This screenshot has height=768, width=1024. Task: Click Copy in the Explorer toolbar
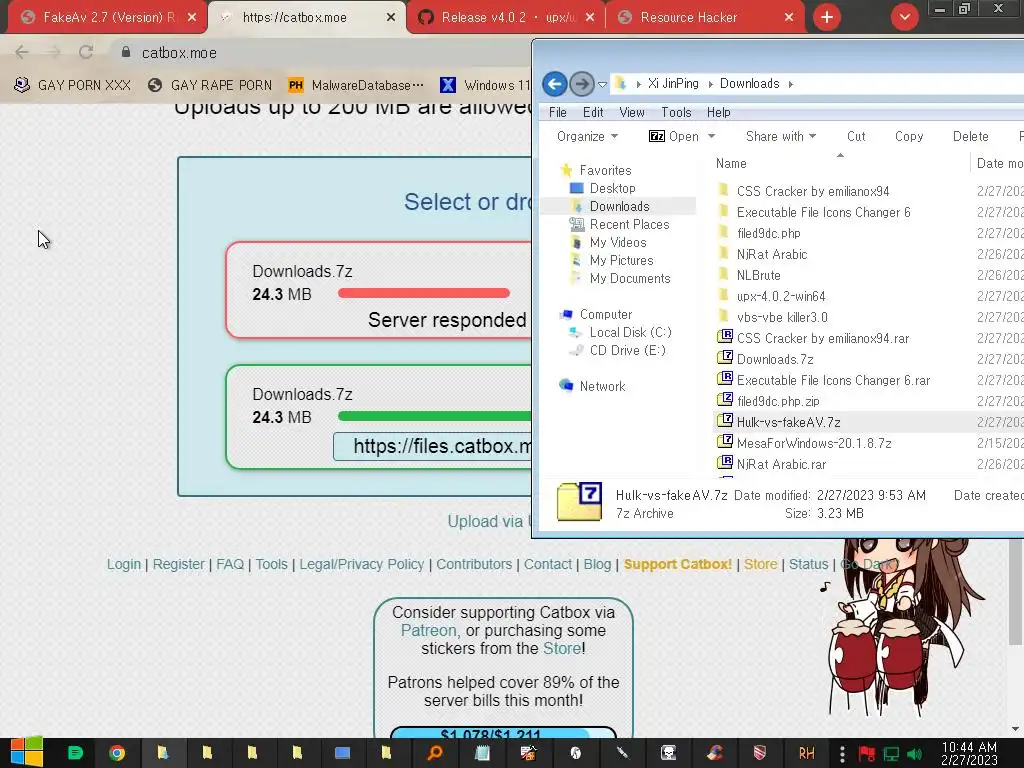click(x=908, y=136)
